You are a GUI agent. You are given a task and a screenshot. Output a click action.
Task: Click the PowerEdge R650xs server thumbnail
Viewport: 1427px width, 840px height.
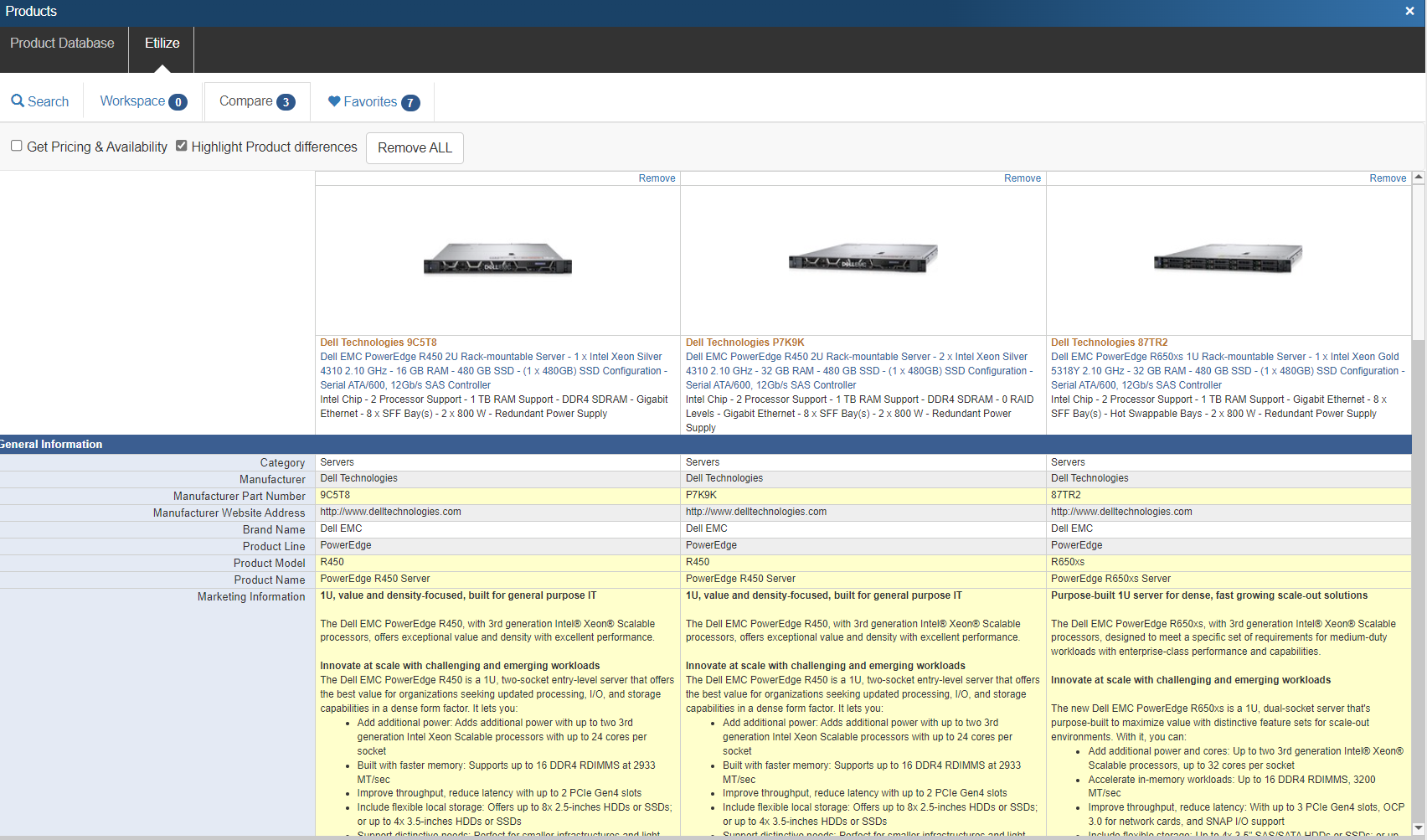tap(1228, 258)
